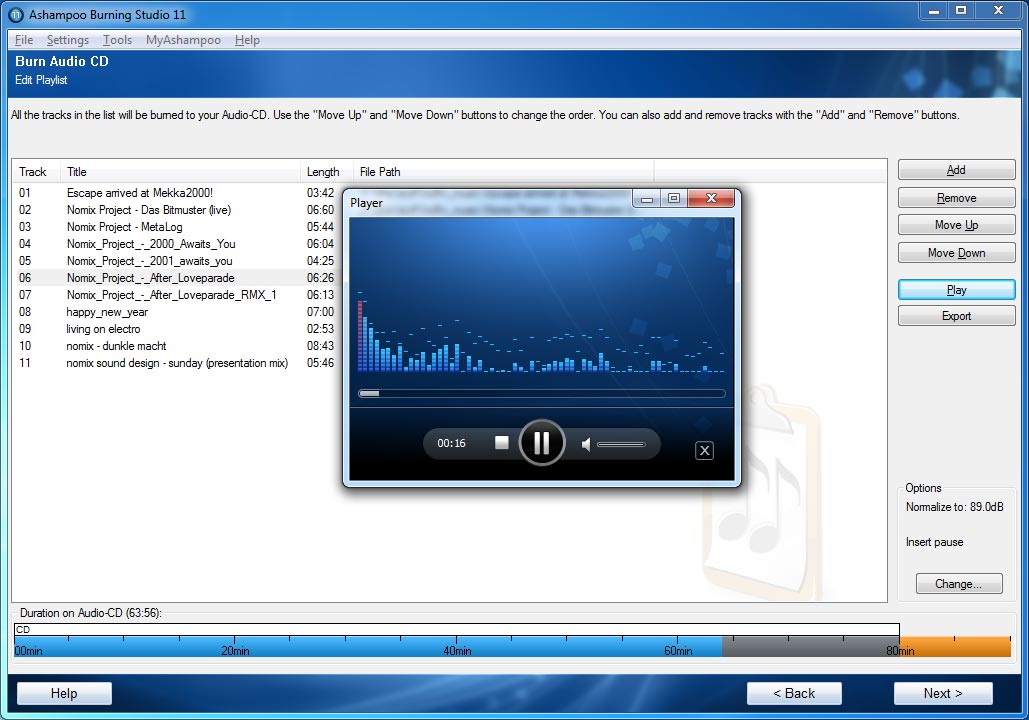Close the Player using the X icon beside the volume
The height and width of the screenshot is (720, 1029).
(x=704, y=450)
